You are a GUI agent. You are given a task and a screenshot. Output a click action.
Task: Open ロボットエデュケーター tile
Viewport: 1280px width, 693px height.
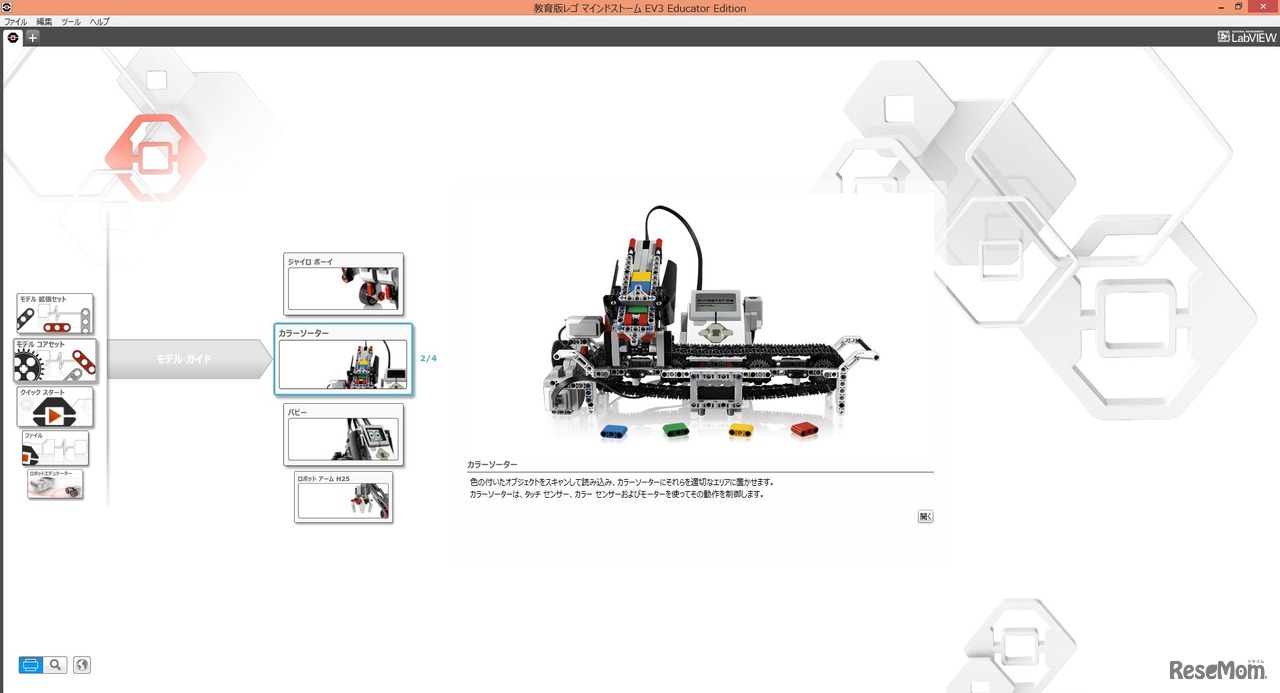point(55,485)
